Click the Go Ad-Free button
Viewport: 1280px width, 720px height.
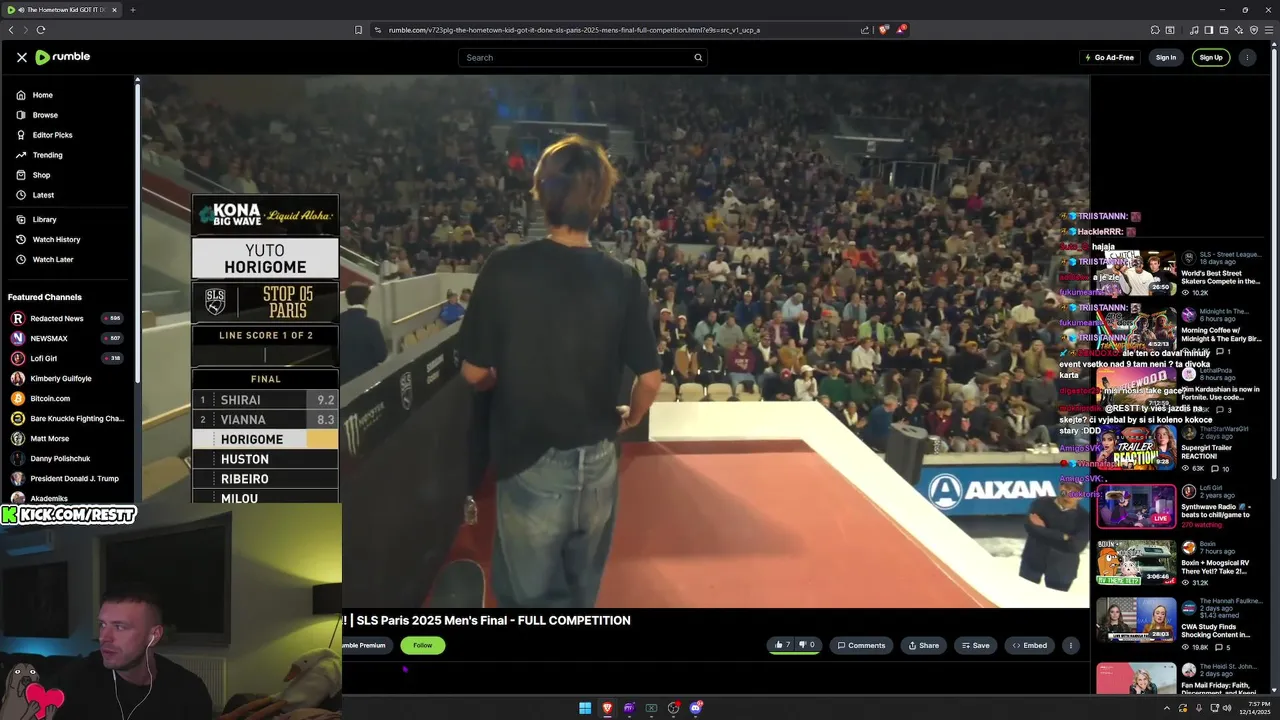1110,57
